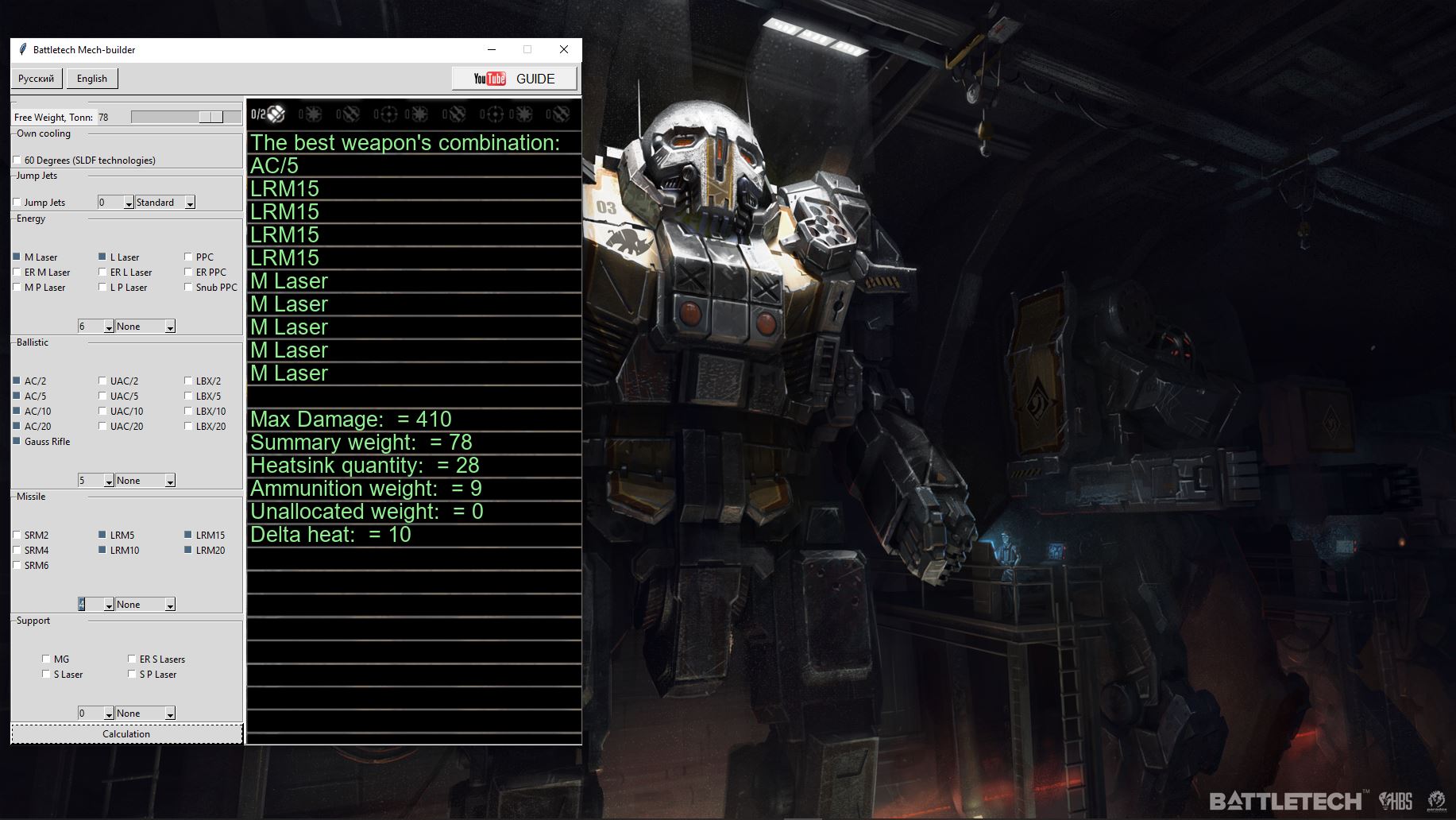Viewport: 1456px width, 820px height.
Task: Enable the MG checkbox
Action: [x=46, y=659]
